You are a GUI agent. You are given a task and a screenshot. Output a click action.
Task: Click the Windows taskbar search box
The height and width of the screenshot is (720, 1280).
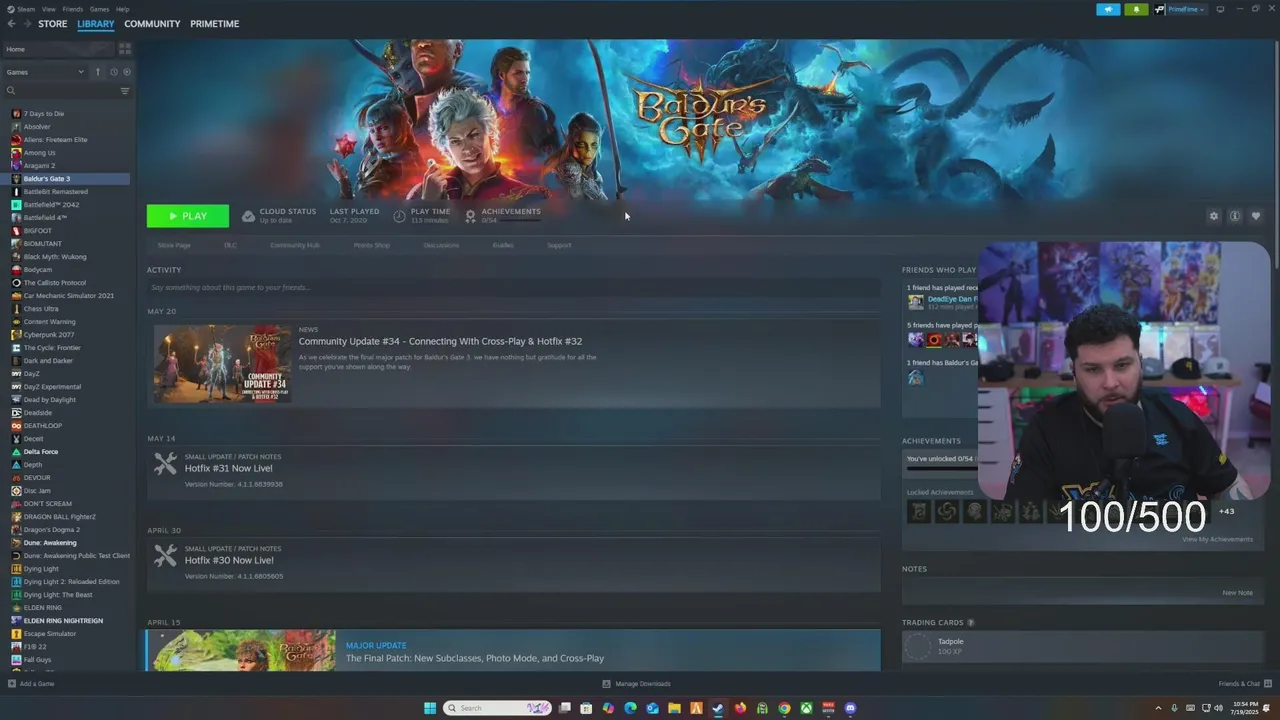(497, 708)
